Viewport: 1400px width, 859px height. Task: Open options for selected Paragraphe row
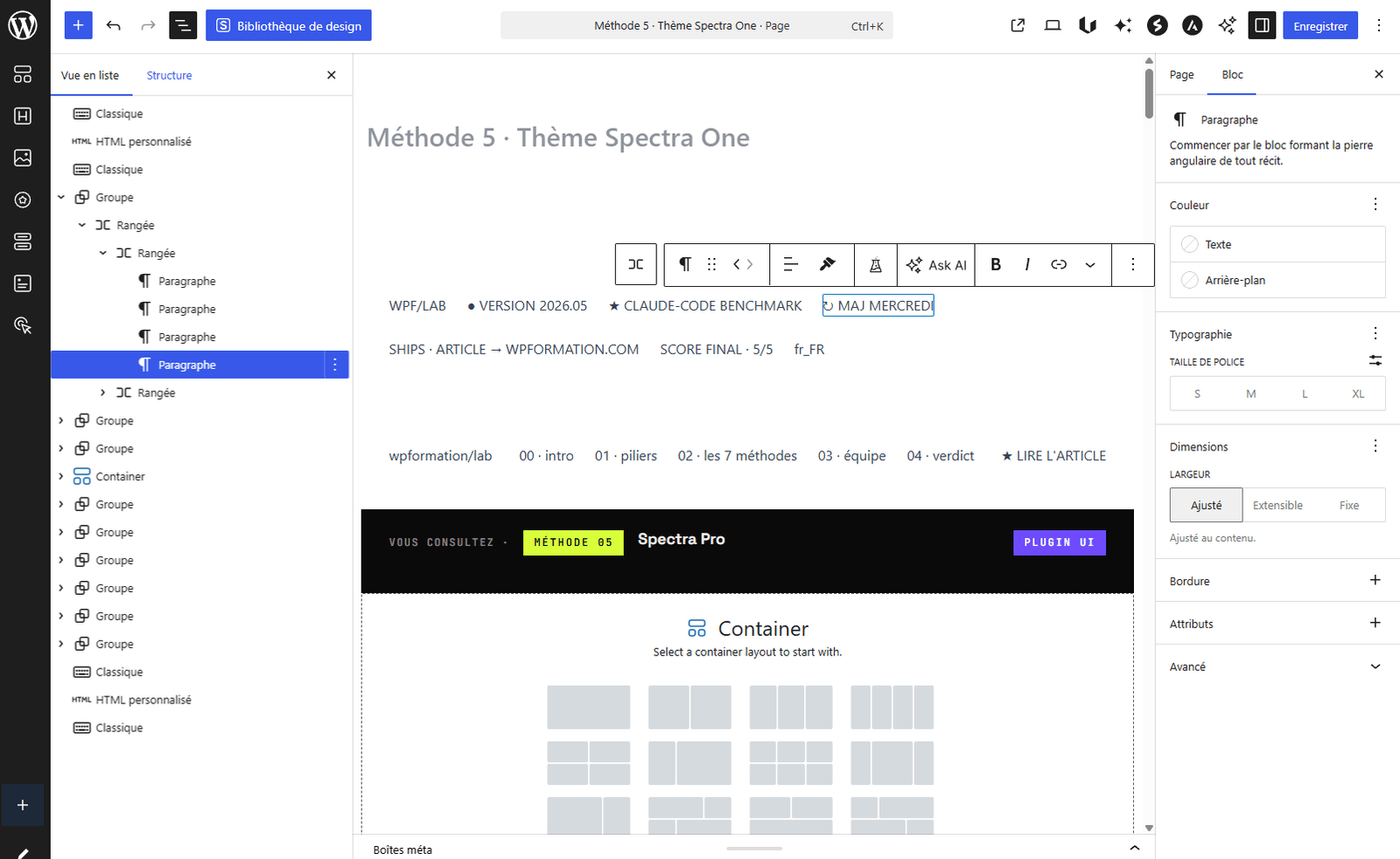[335, 365]
